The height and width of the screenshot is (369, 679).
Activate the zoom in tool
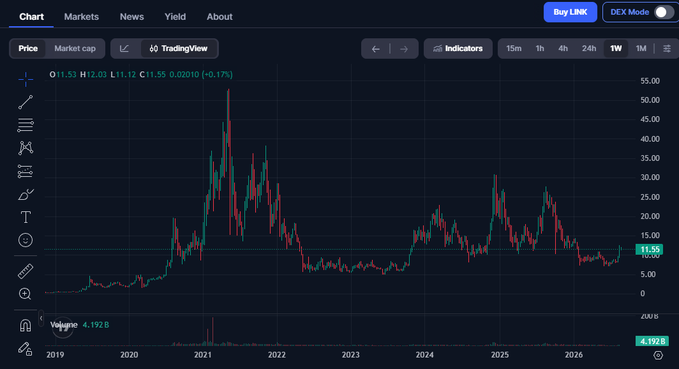coord(25,294)
